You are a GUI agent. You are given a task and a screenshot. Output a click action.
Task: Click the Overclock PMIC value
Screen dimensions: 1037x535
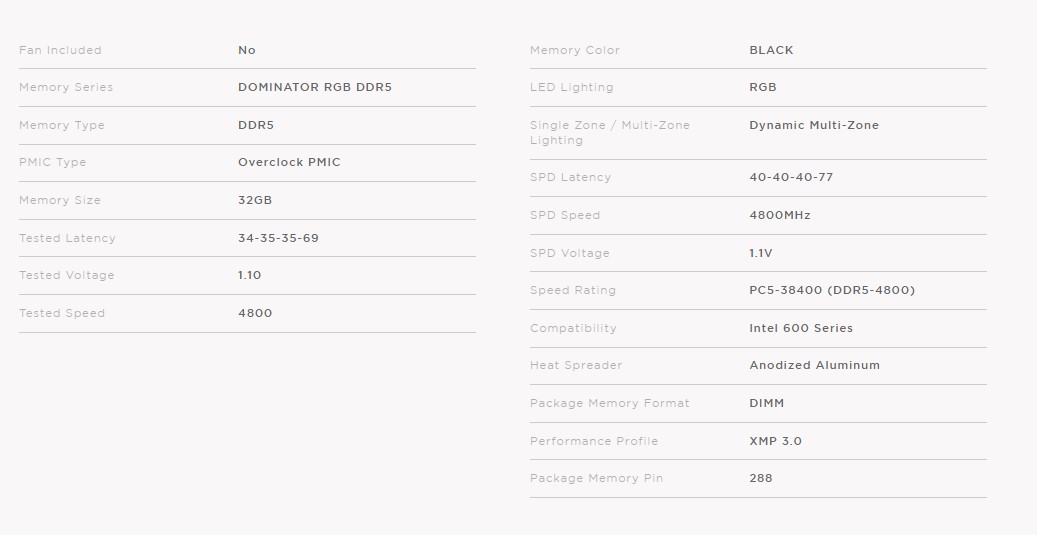coord(289,162)
